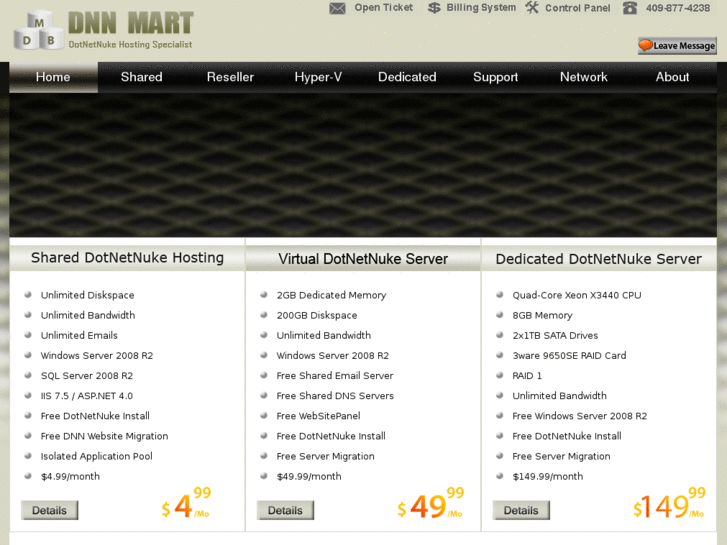Click the Leave Message button
Image resolution: width=727 pixels, height=545 pixels.
point(677,46)
